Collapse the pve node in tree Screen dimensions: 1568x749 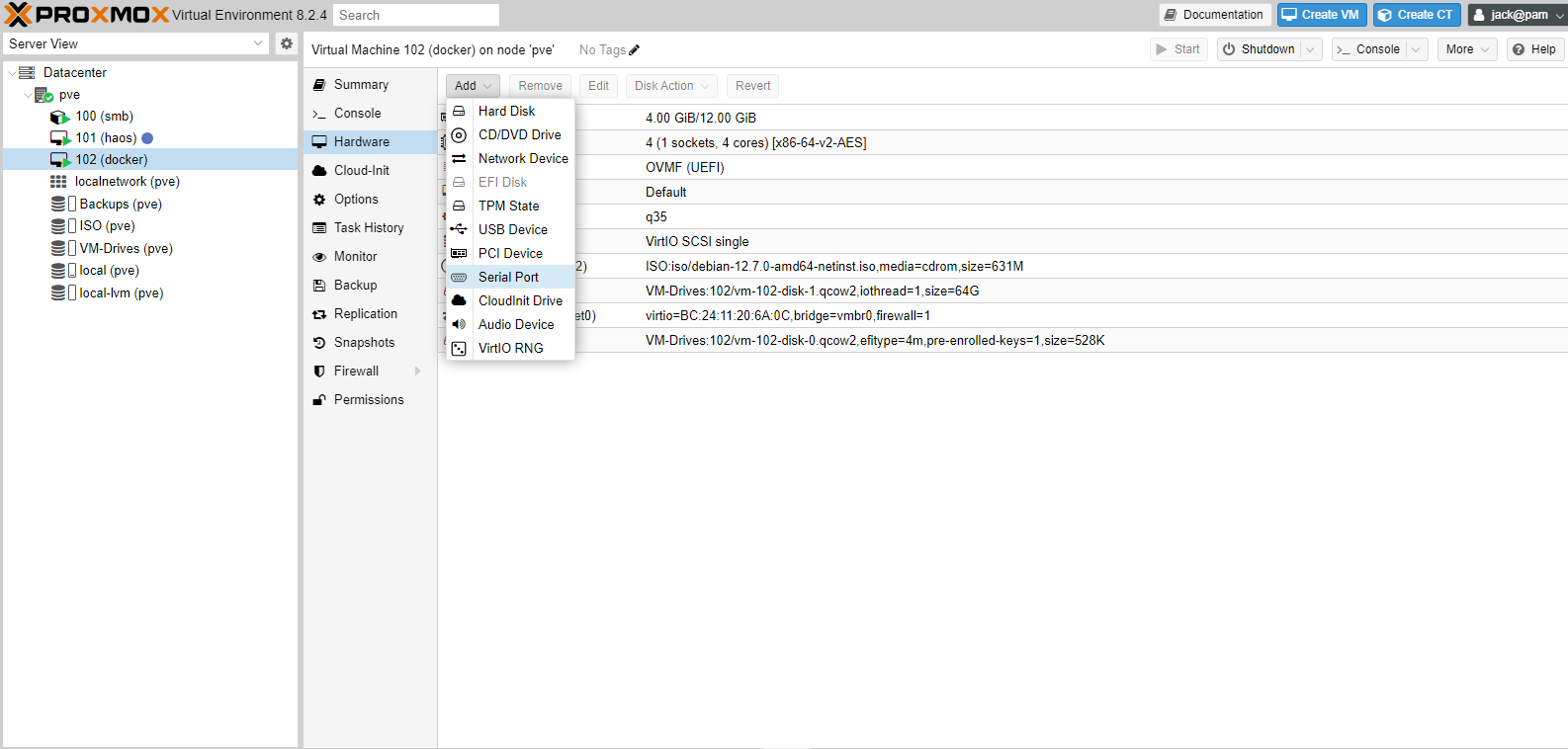pos(28,95)
